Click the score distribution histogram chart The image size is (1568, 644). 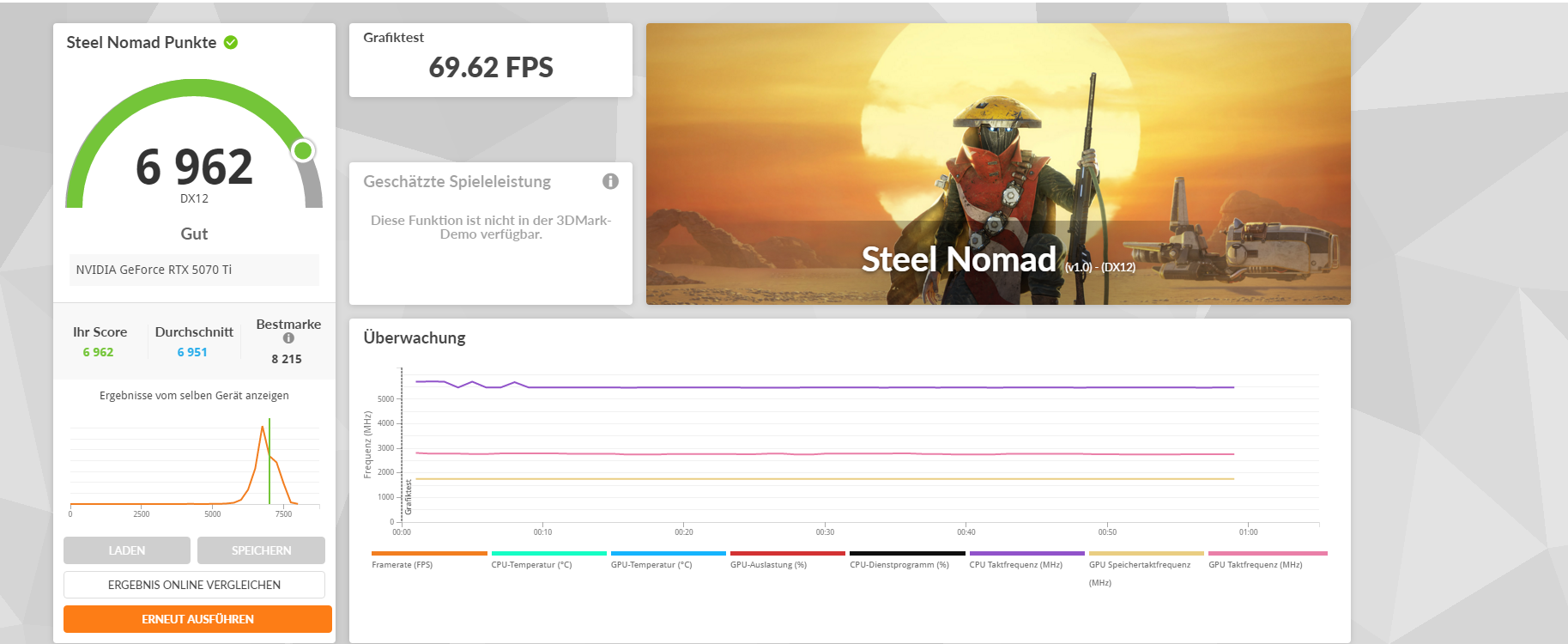pyautogui.click(x=195, y=466)
